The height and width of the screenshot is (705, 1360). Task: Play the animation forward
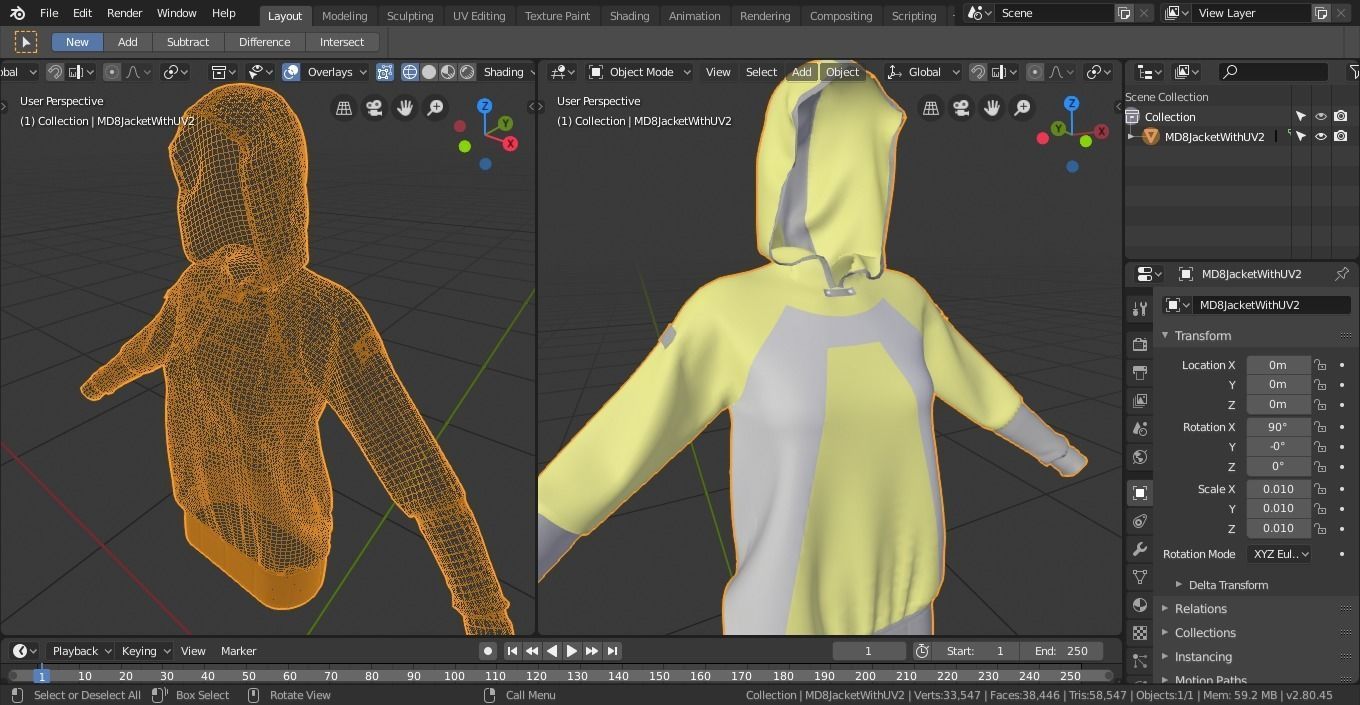(572, 651)
